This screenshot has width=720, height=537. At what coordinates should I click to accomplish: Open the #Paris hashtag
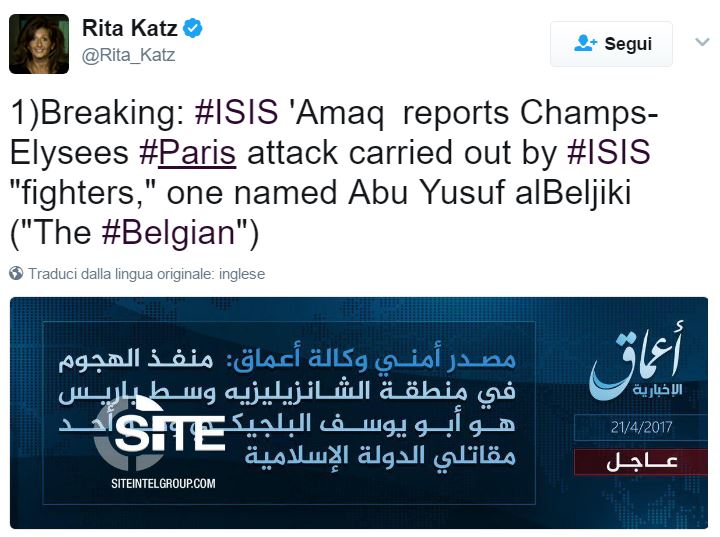(x=188, y=154)
